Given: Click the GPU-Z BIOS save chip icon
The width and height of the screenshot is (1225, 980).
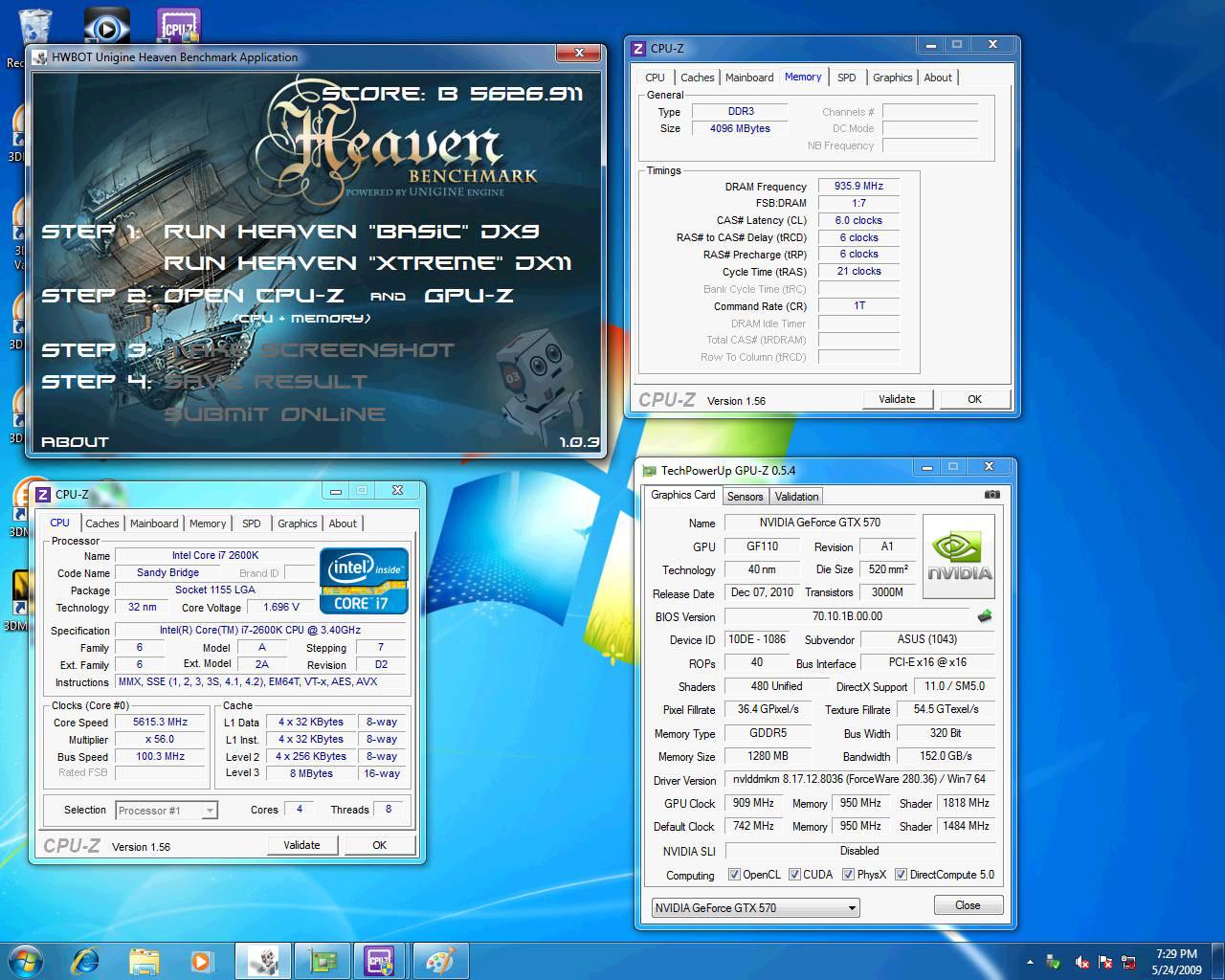Looking at the screenshot, I should pyautogui.click(x=984, y=616).
